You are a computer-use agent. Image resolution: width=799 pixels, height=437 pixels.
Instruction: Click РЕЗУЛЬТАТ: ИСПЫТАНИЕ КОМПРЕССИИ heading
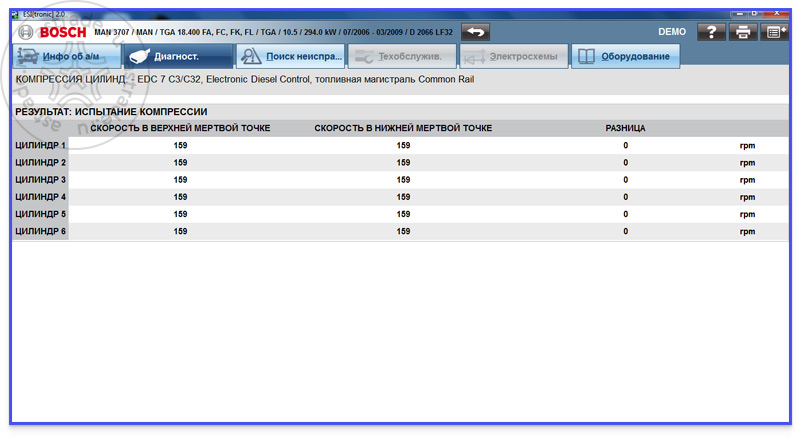[x=111, y=112]
